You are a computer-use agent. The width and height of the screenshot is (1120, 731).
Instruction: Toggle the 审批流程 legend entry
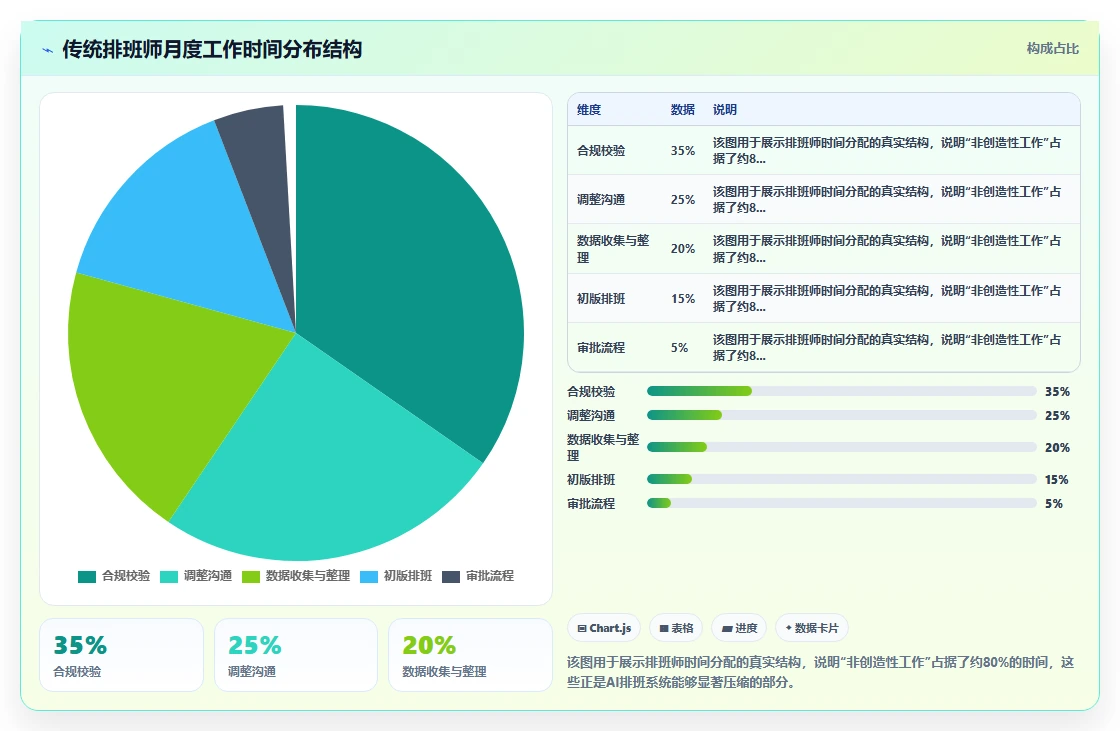tap(479, 576)
